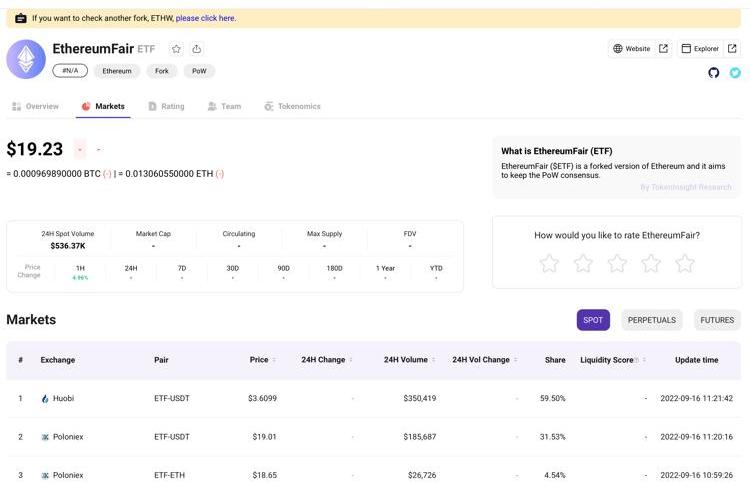Switch to the Team tab
The width and height of the screenshot is (750, 488).
pos(224,106)
